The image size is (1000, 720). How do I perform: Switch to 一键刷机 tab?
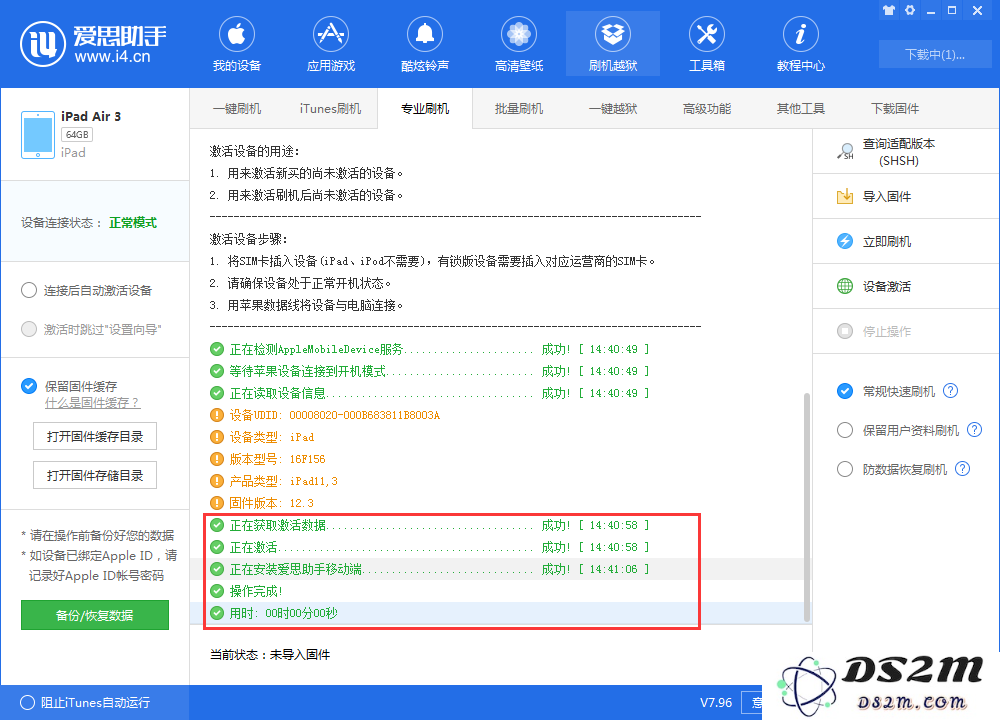tap(237, 108)
